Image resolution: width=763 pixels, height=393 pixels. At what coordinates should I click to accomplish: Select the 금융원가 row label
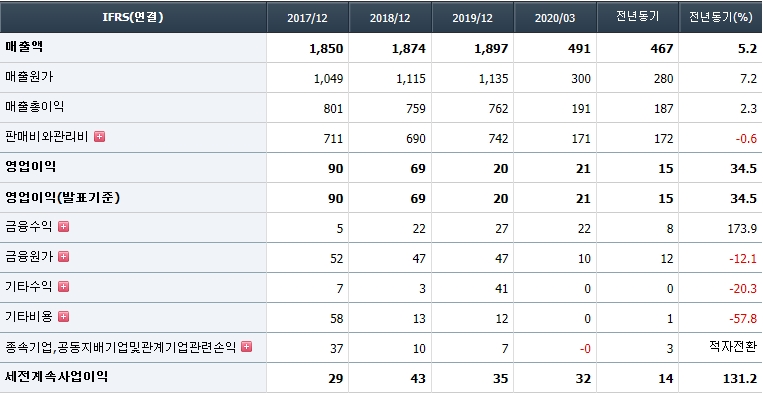click(28, 257)
